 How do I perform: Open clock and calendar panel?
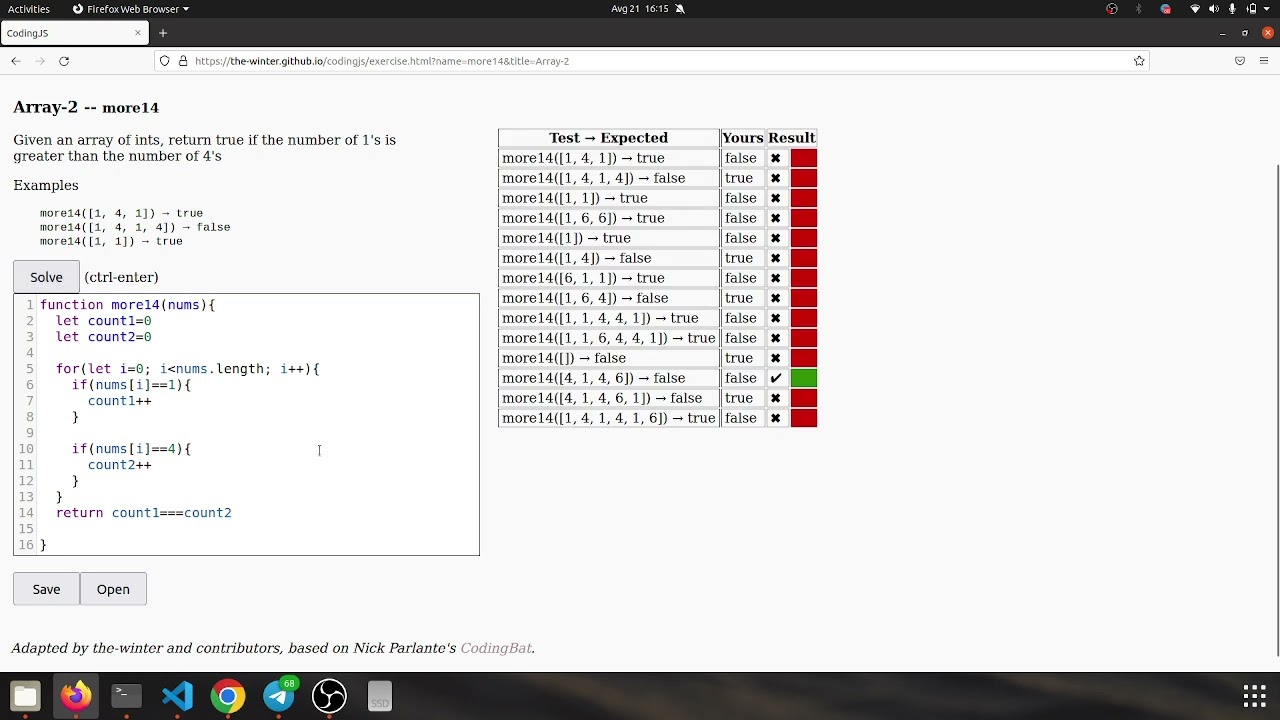639,9
